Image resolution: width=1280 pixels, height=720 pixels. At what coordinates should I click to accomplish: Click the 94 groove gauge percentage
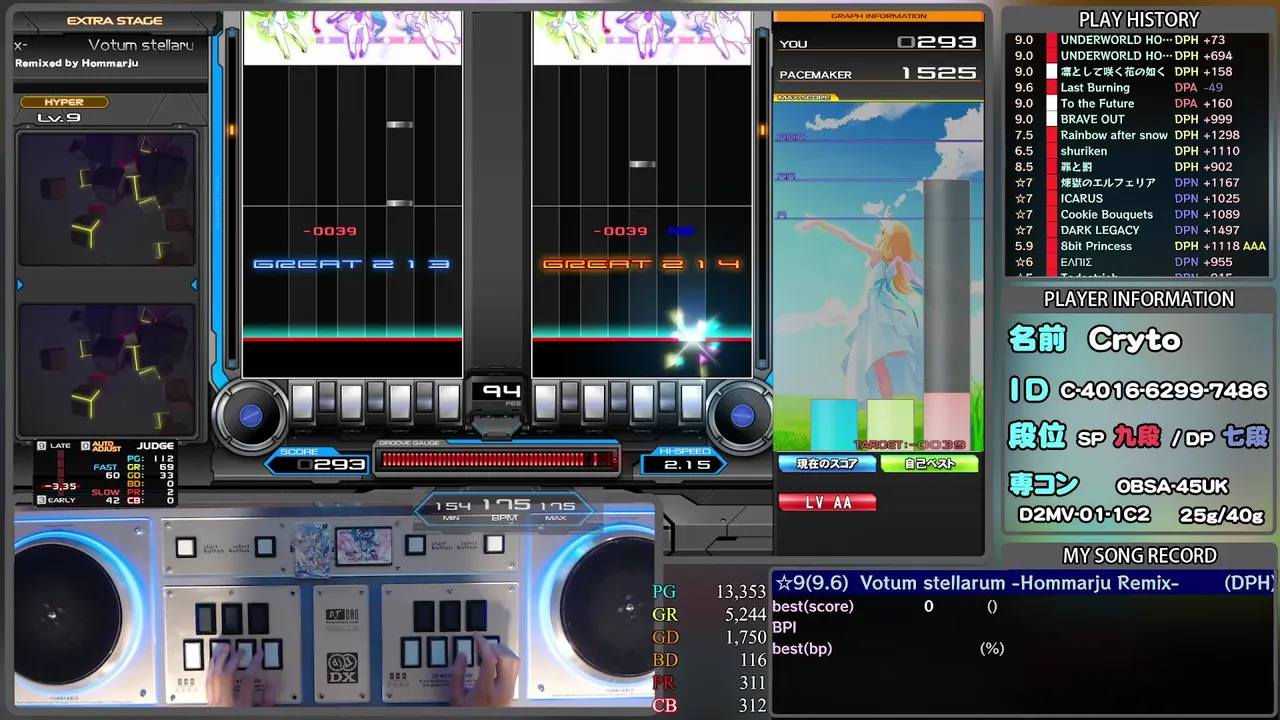tap(501, 390)
